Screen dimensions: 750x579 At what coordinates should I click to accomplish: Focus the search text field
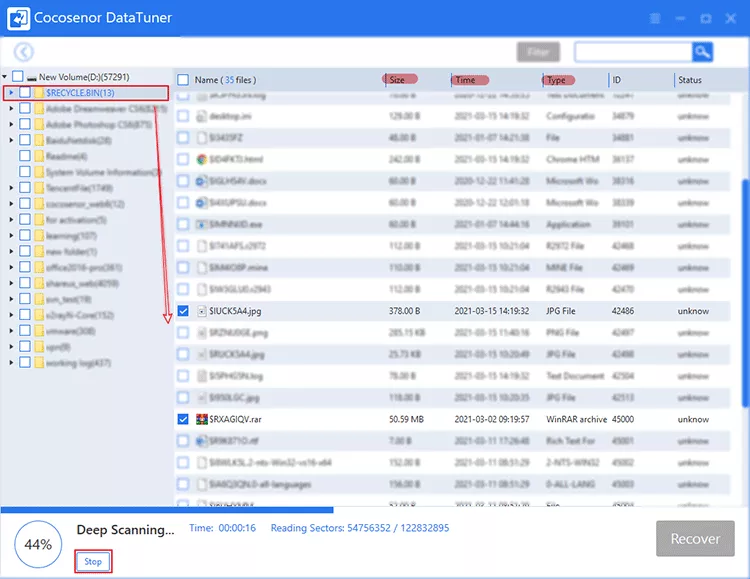(633, 52)
